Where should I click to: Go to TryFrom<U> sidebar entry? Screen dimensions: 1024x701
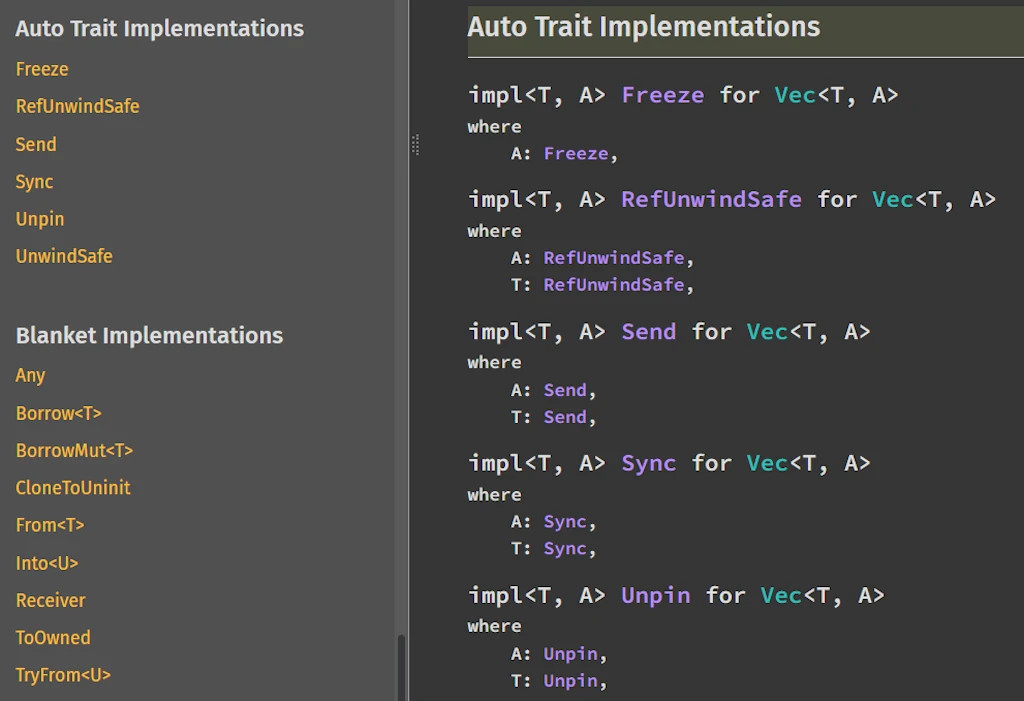point(63,675)
